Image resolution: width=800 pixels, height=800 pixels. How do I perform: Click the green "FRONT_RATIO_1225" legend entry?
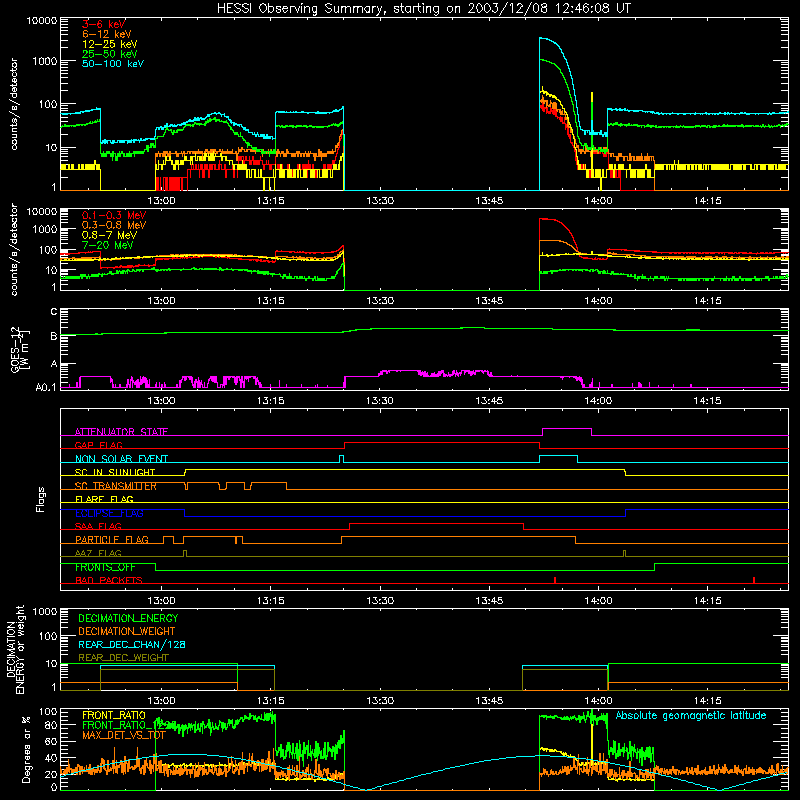(129, 725)
